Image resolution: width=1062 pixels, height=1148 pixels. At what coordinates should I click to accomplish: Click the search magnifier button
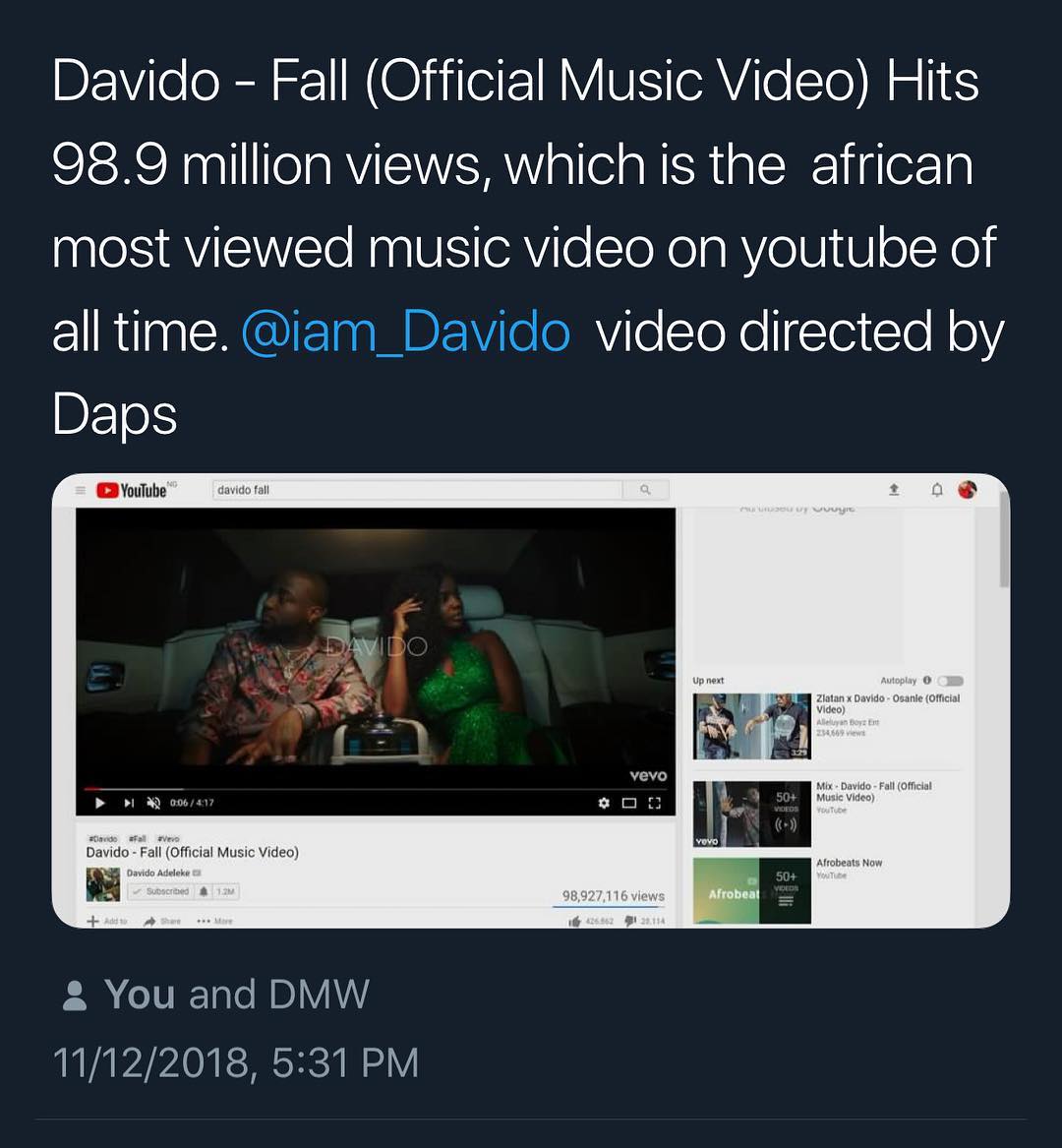645,490
